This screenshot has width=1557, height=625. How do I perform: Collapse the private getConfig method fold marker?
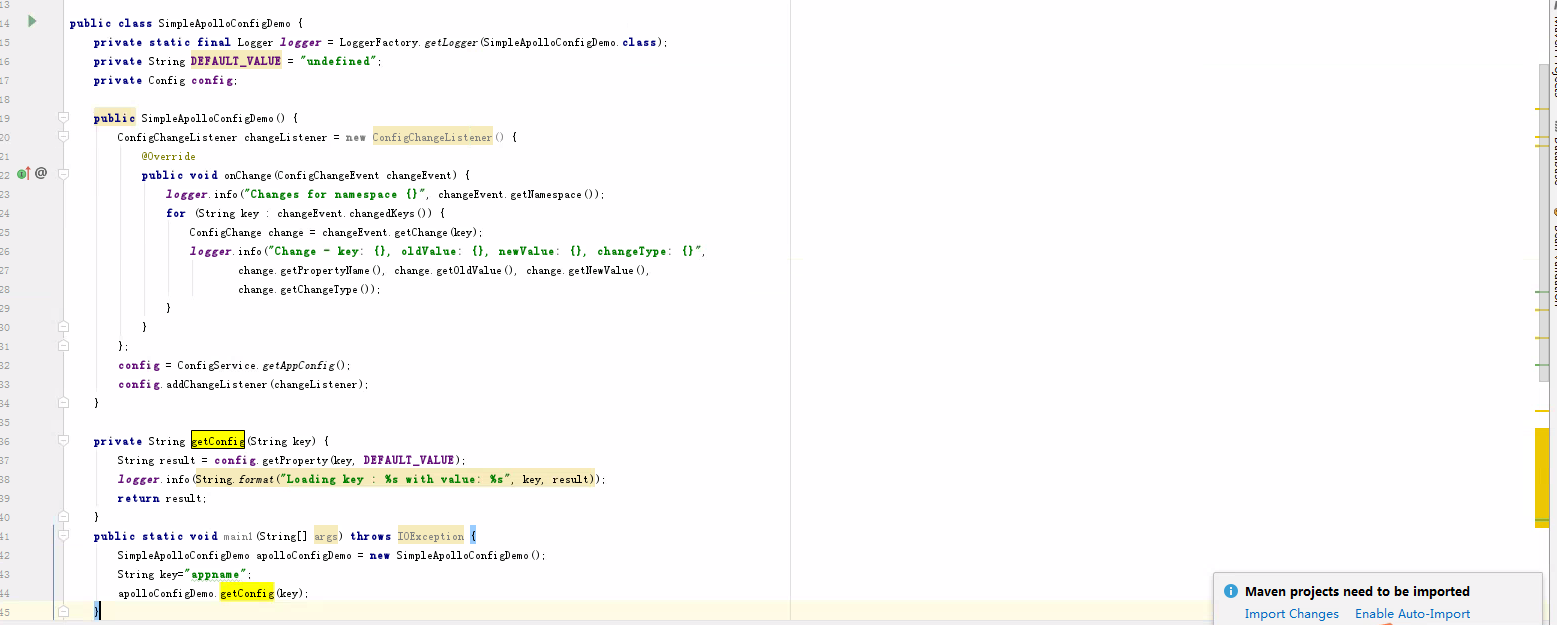63,440
